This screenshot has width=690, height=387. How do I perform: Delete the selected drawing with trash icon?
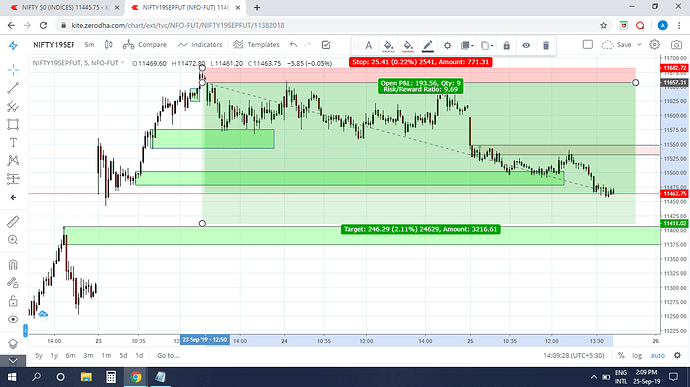pyautogui.click(x=546, y=45)
